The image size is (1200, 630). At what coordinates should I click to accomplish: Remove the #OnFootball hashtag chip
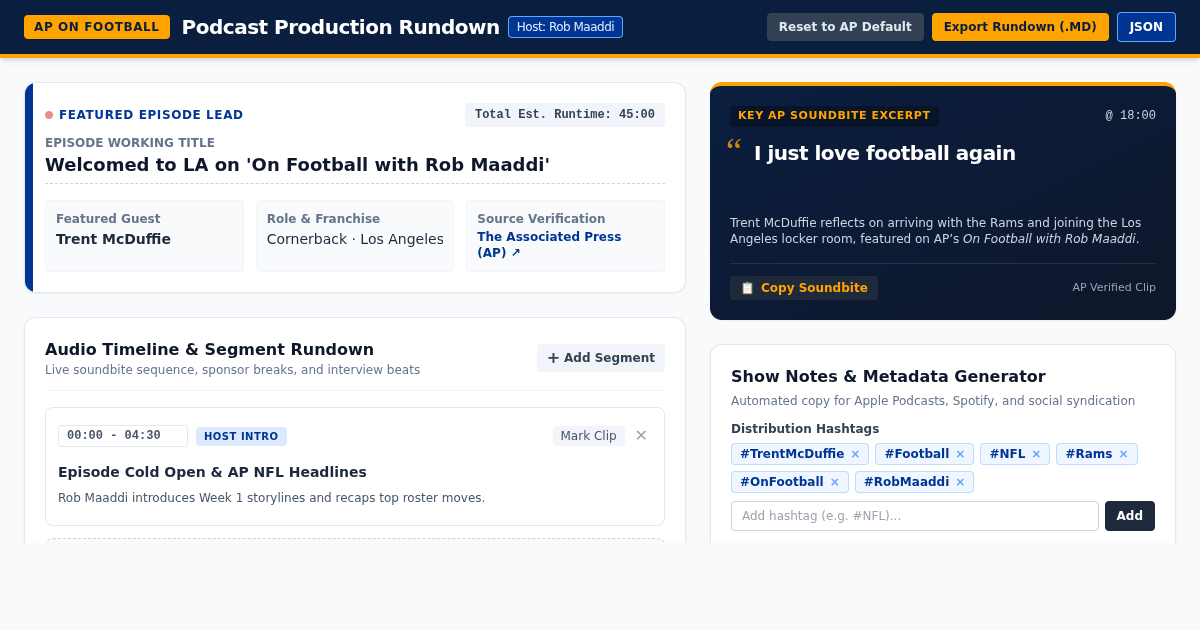[835, 482]
